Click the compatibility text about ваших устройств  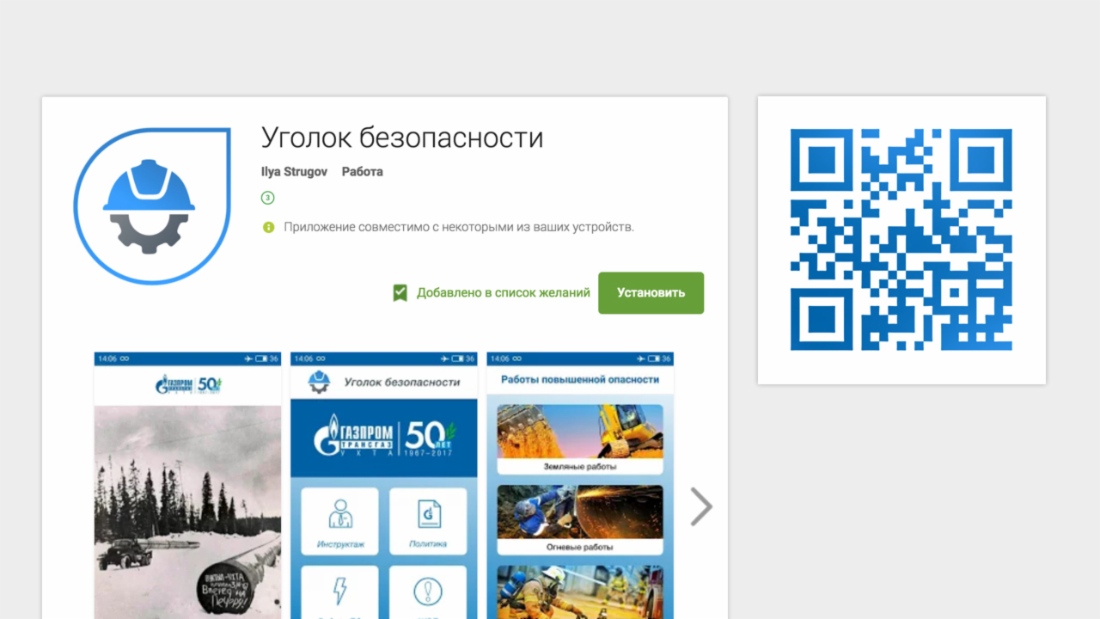[x=459, y=227]
